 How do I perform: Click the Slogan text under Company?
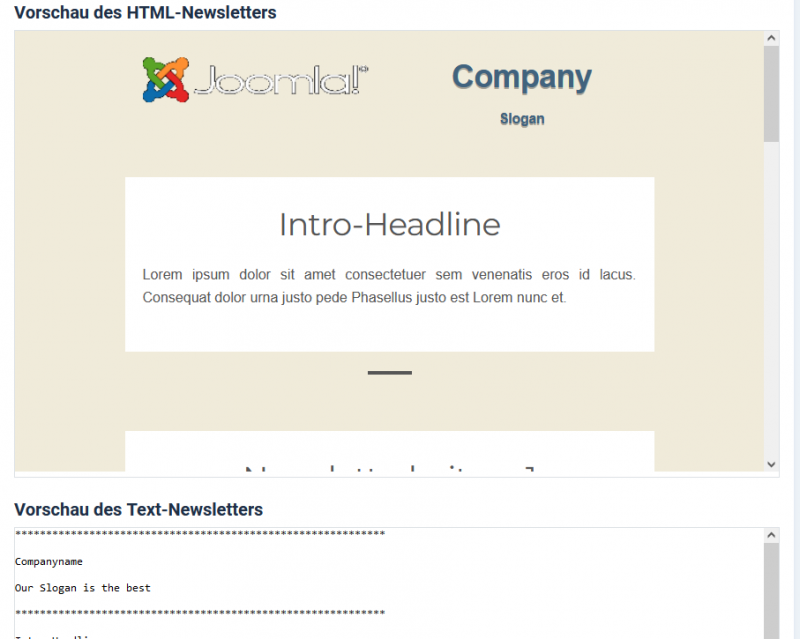coord(521,119)
